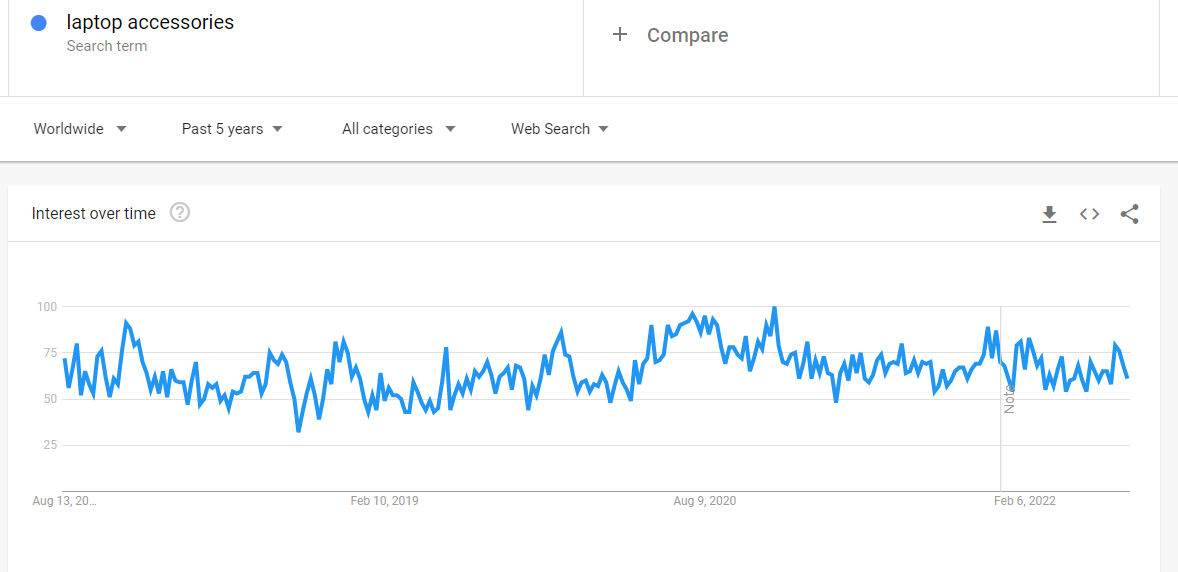Viewport: 1178px width, 572px height.
Task: Click the Feb 10, 2019 axis label
Action: 385,501
